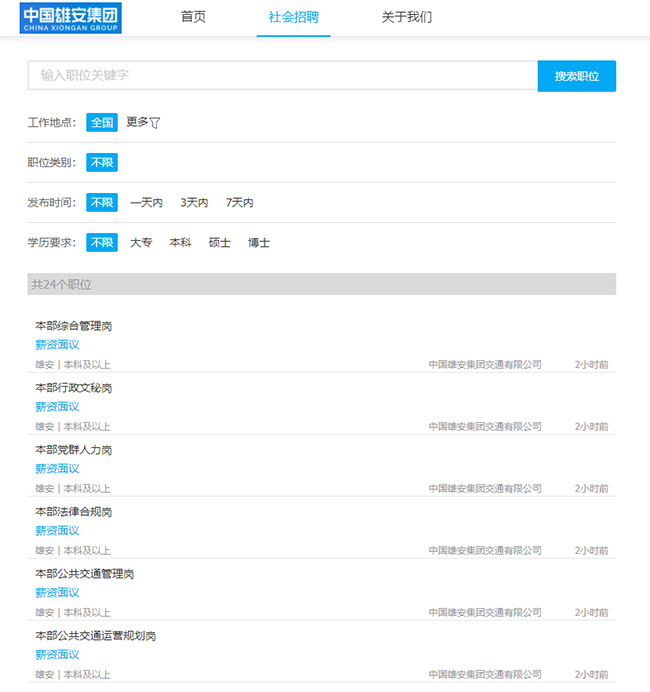Expand 更多 location filter
The image size is (650, 692).
(x=143, y=122)
